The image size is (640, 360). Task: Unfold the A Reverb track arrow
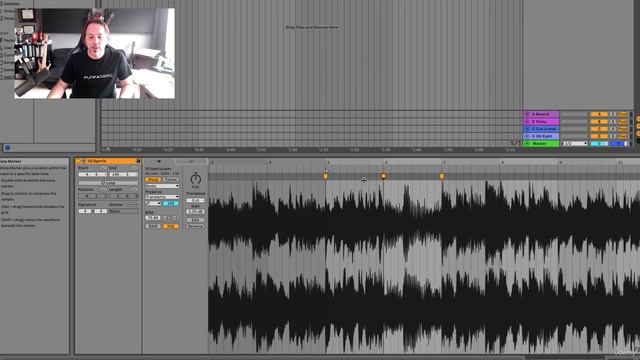[527, 114]
